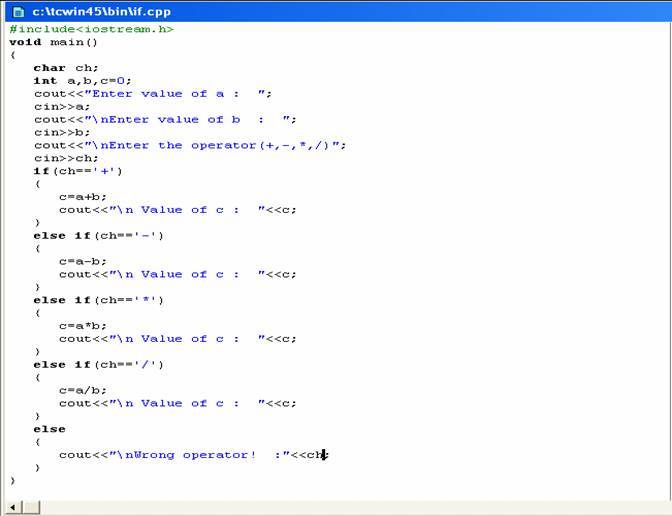The height and width of the screenshot is (516, 672).
Task: Click the "Enter value of a" cout line
Action: (x=153, y=93)
